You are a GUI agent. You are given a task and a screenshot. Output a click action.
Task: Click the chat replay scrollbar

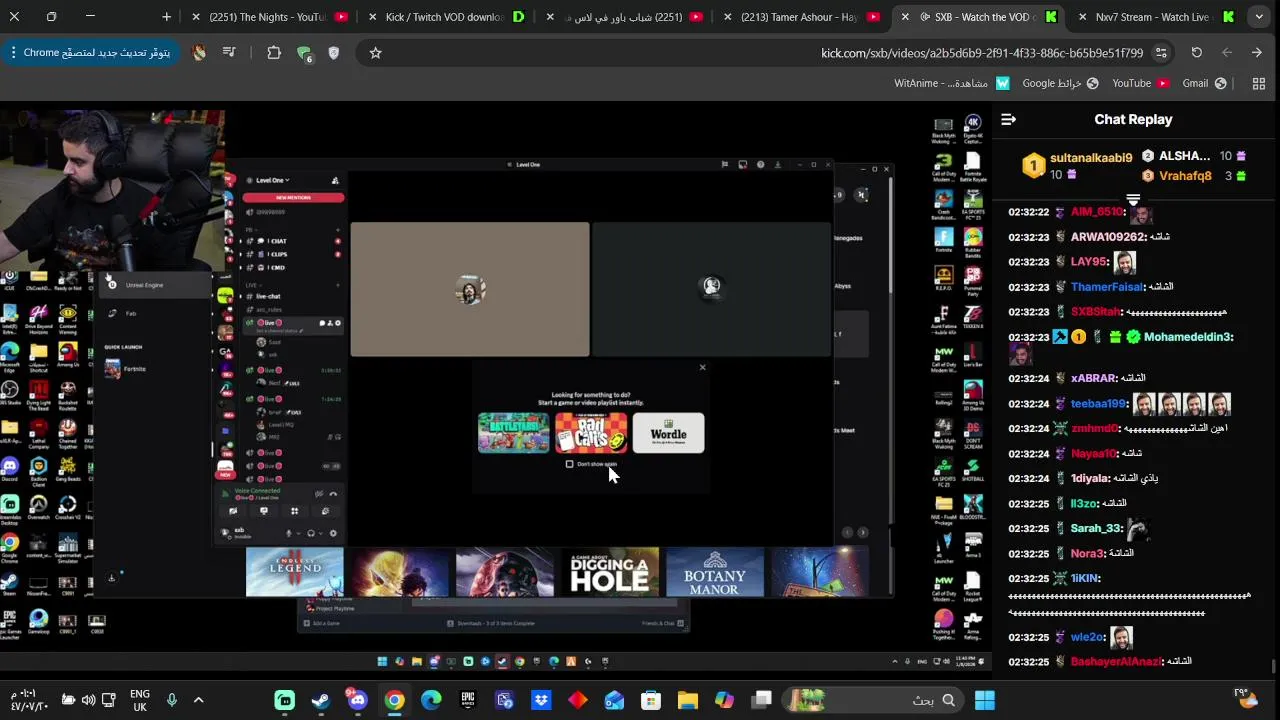(1273, 665)
